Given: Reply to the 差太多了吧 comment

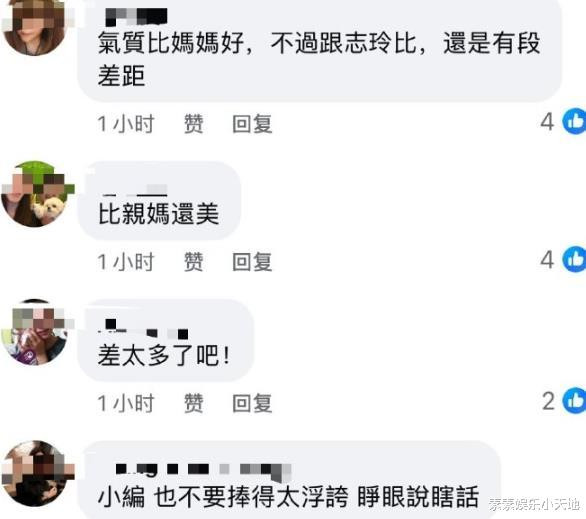Looking at the screenshot, I should click(x=252, y=403).
